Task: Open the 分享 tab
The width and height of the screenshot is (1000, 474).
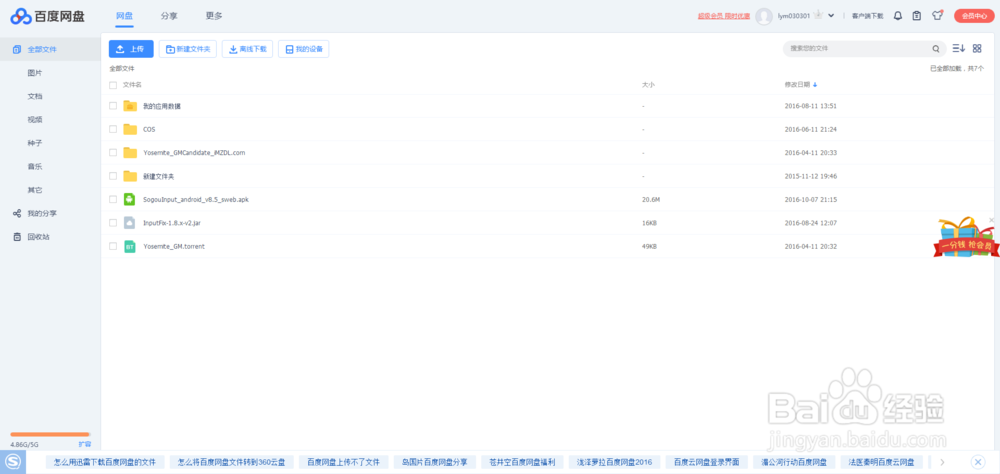Action: tap(169, 16)
